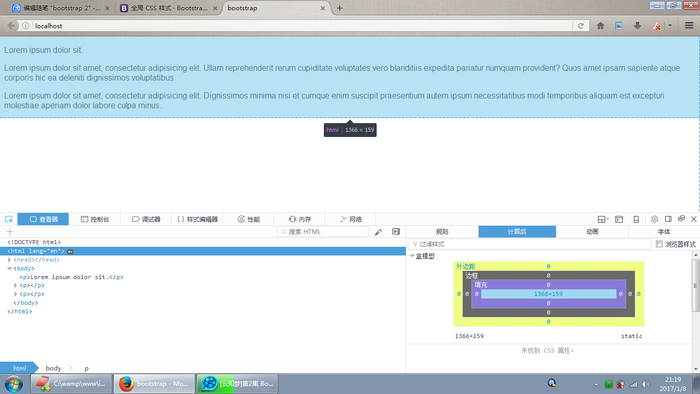The height and width of the screenshot is (394, 700).
Task: Click the split console button in toolbar
Action: 619,219
